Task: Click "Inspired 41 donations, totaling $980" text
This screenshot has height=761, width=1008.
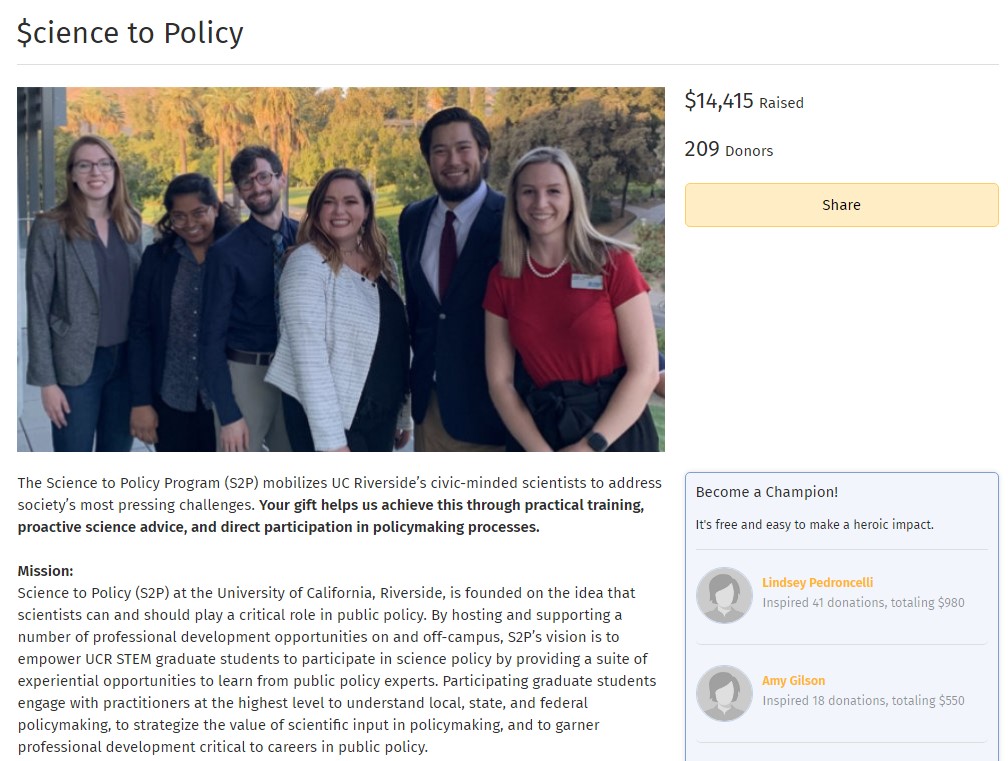Action: pos(863,603)
